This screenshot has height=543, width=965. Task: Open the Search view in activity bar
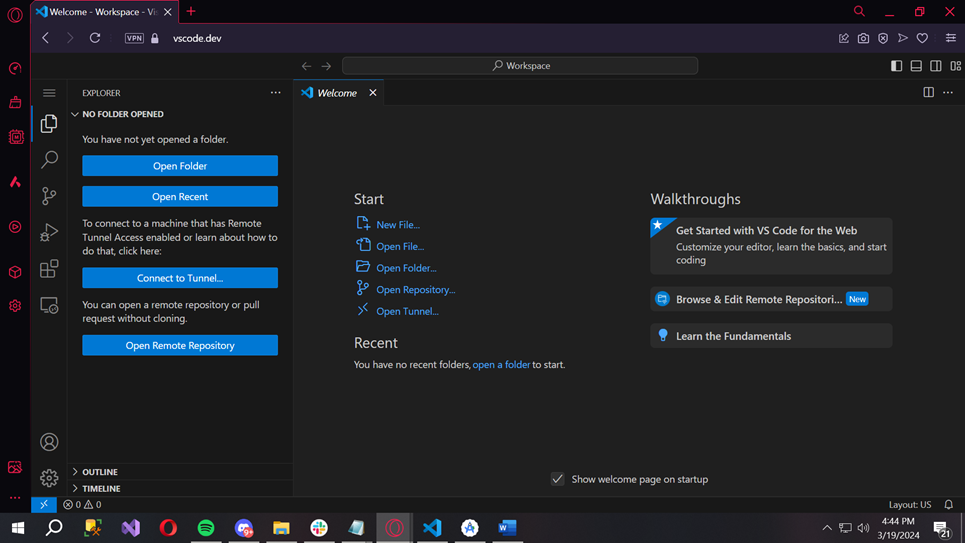(x=49, y=159)
